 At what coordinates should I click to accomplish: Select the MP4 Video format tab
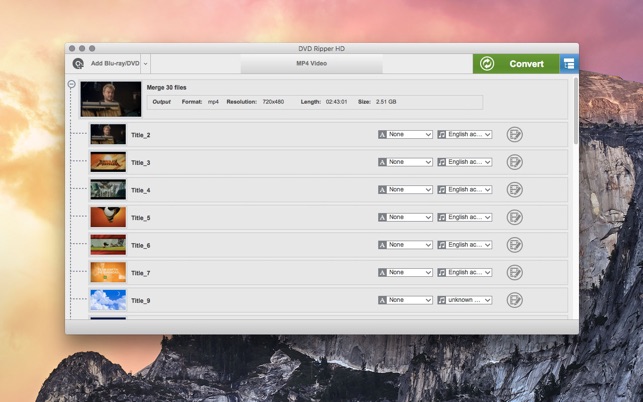pos(311,64)
